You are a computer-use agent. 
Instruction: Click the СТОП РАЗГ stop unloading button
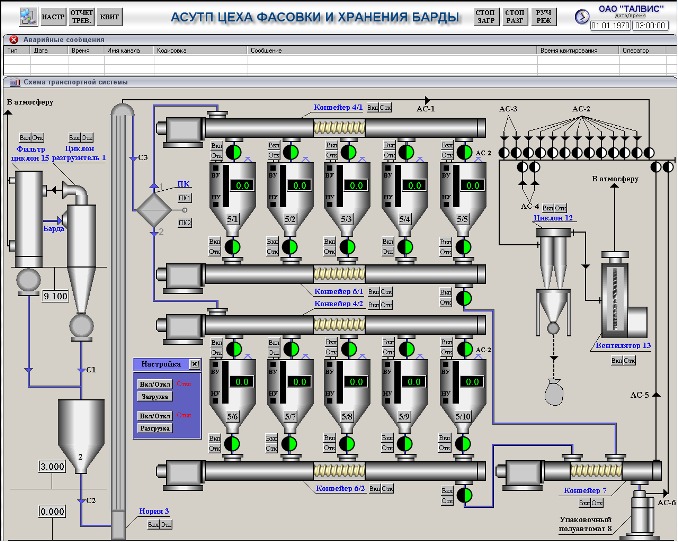coord(514,17)
